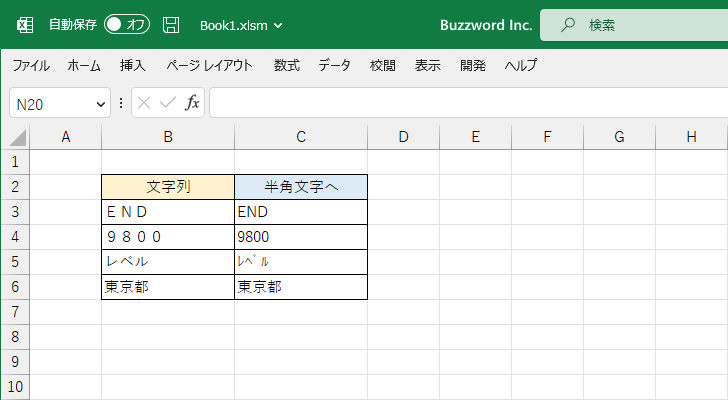728x400 pixels.
Task: Select row 4 header
Action: (x=15, y=237)
